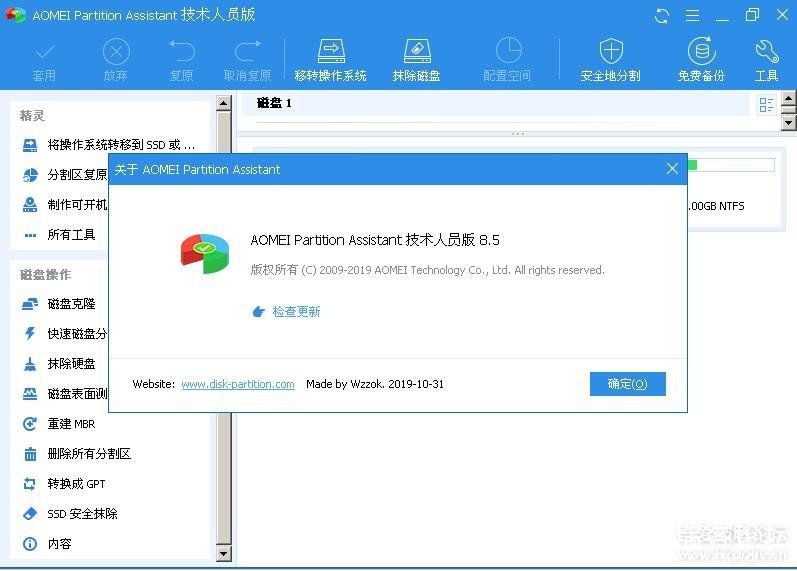Click the trash icon for delete partitions

click(30, 454)
